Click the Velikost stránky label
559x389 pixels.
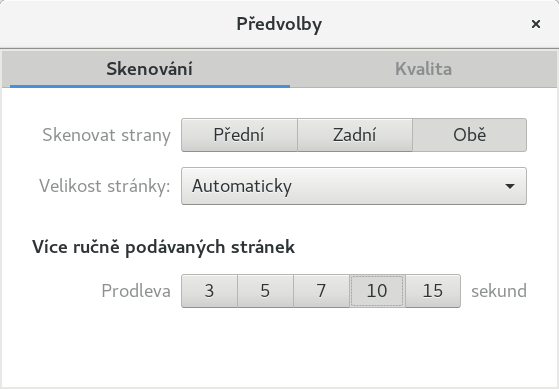(x=104, y=186)
